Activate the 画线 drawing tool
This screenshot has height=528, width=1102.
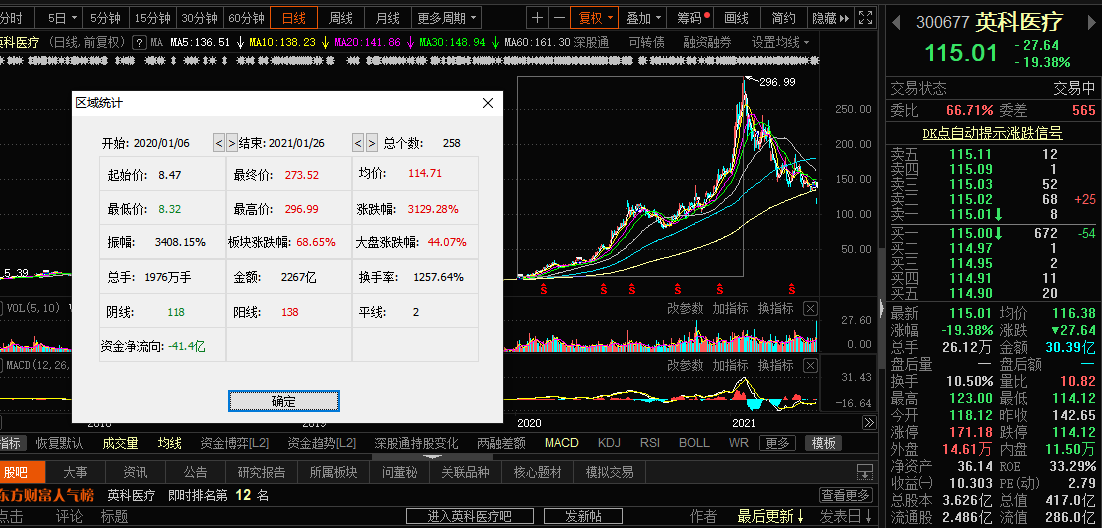[x=736, y=18]
